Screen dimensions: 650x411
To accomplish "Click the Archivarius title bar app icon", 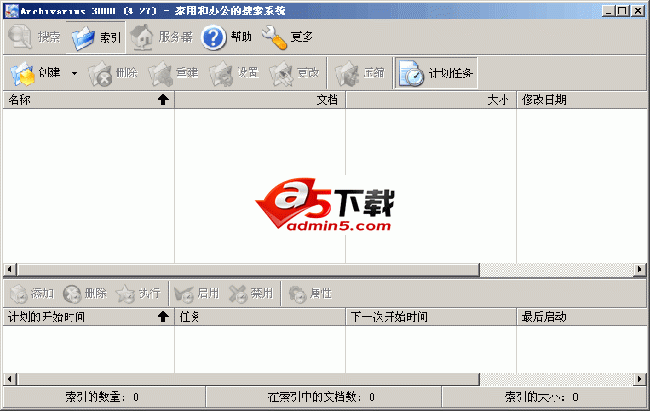I will pyautogui.click(x=12, y=10).
